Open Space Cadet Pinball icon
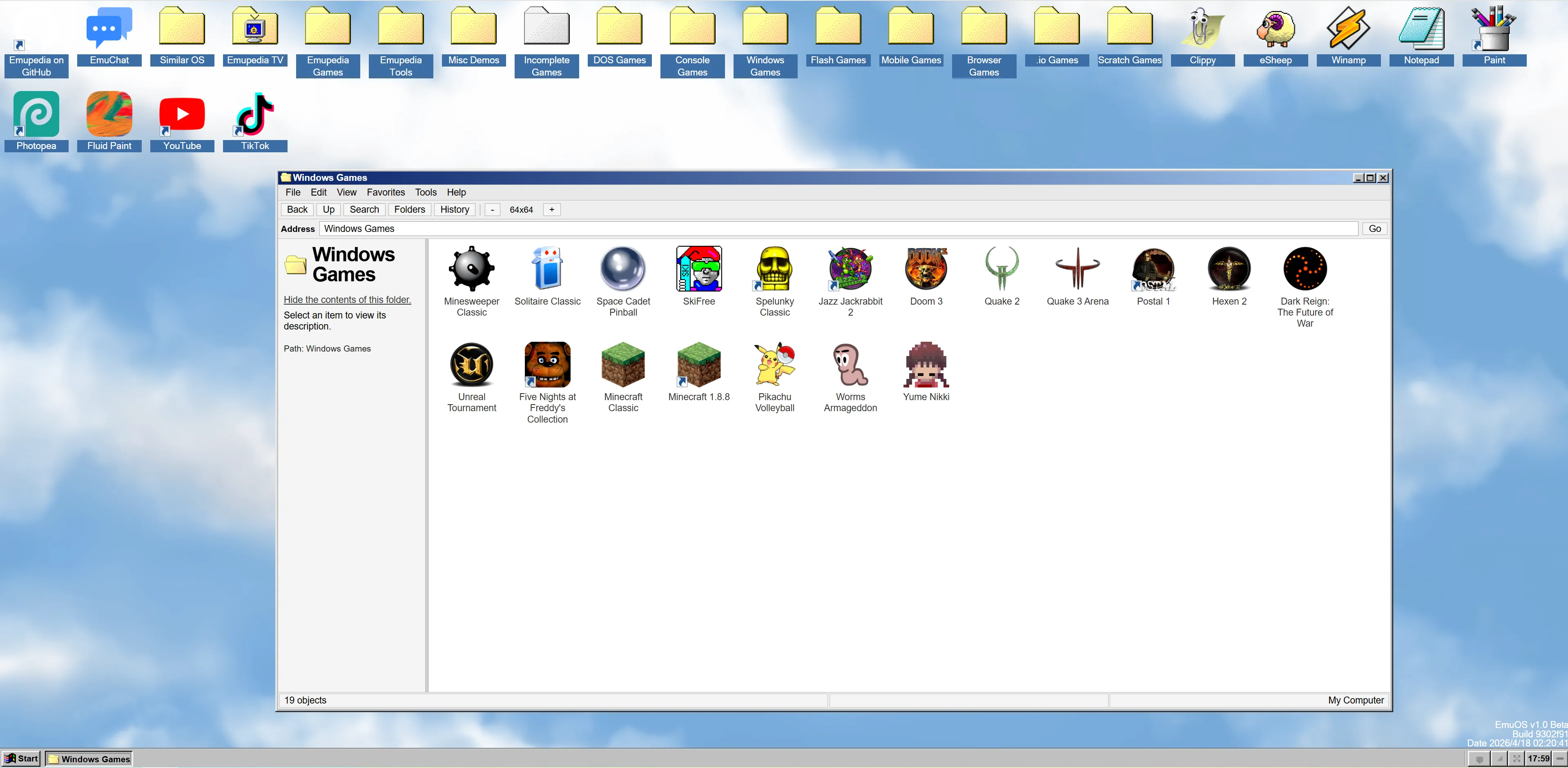The image size is (1568, 768). (623, 268)
